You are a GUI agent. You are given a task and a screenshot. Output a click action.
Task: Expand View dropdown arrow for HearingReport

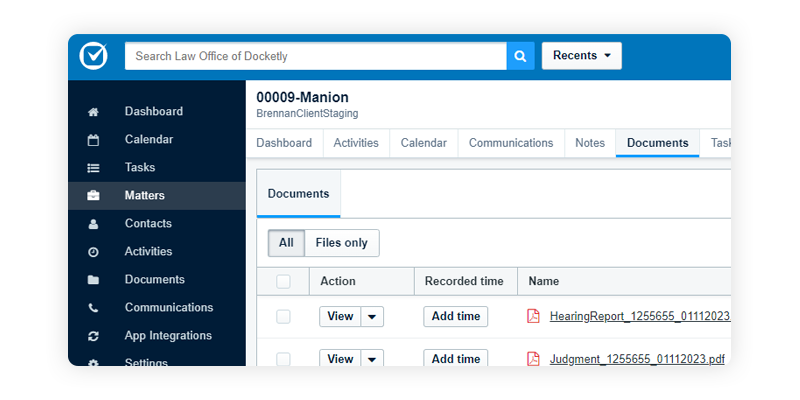click(372, 317)
